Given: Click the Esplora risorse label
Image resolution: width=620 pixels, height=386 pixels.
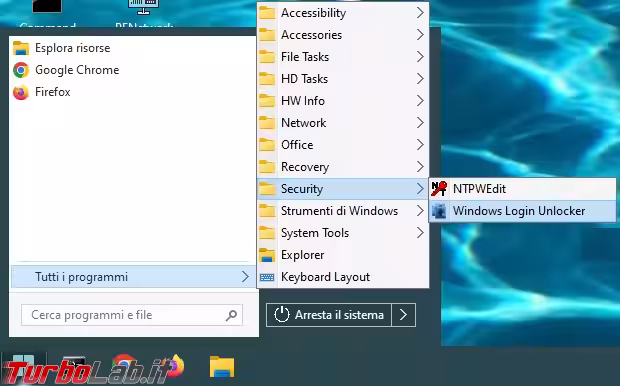Looking at the screenshot, I should (x=73, y=48).
